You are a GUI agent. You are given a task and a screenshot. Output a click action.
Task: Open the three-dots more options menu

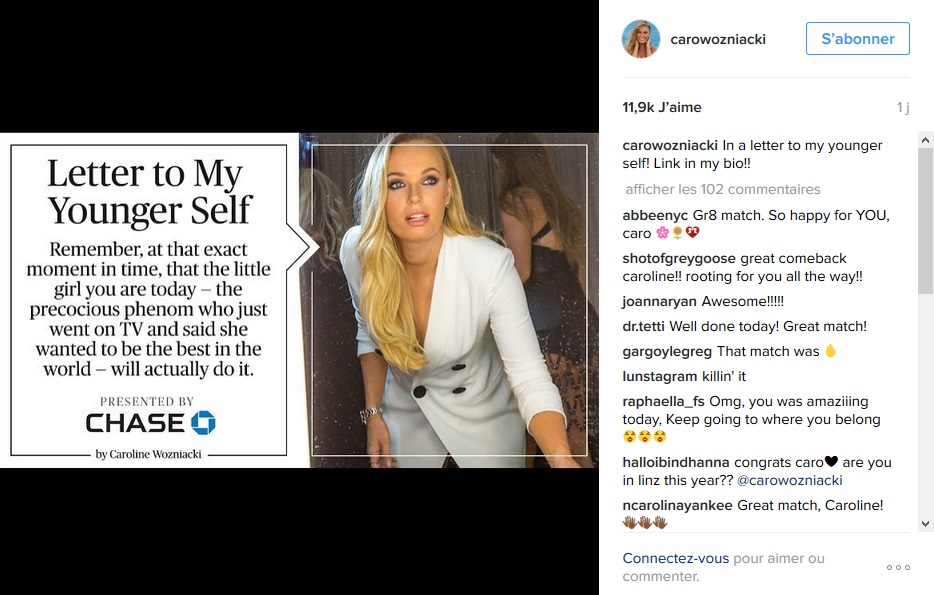(898, 567)
